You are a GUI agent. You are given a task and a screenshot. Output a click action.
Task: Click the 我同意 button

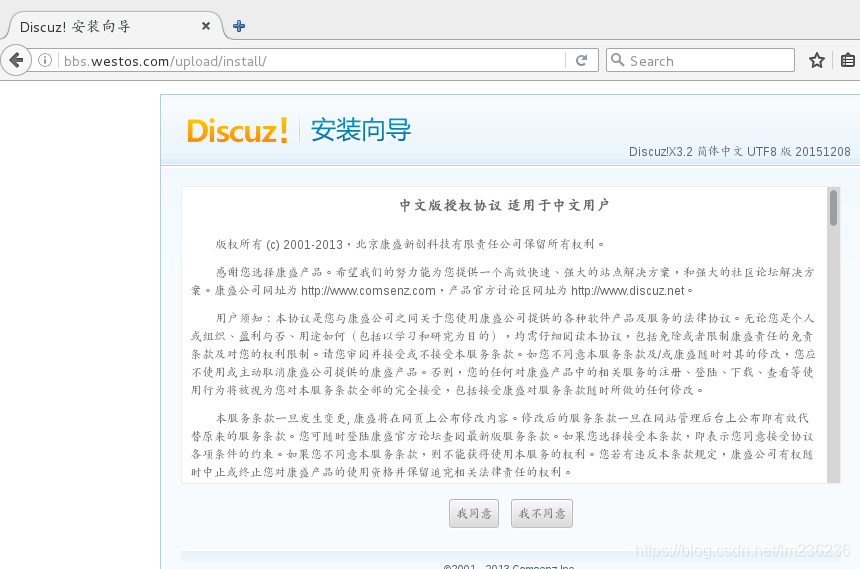(x=474, y=514)
